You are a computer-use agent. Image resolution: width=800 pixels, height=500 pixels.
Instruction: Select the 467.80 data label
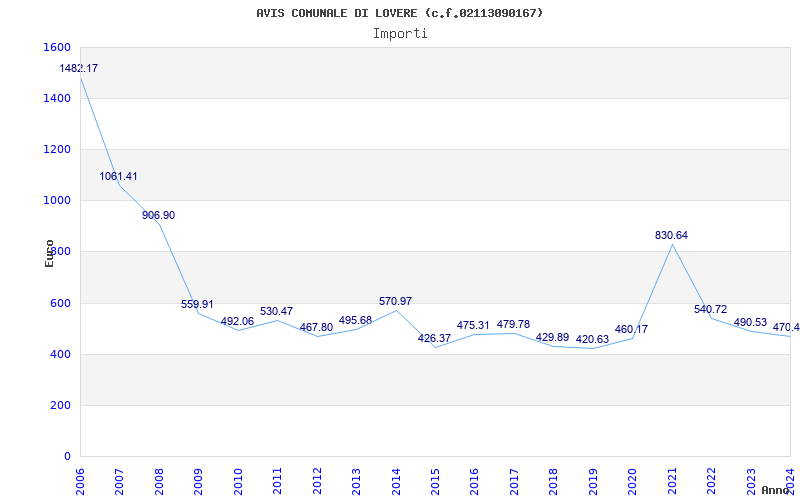(316, 327)
